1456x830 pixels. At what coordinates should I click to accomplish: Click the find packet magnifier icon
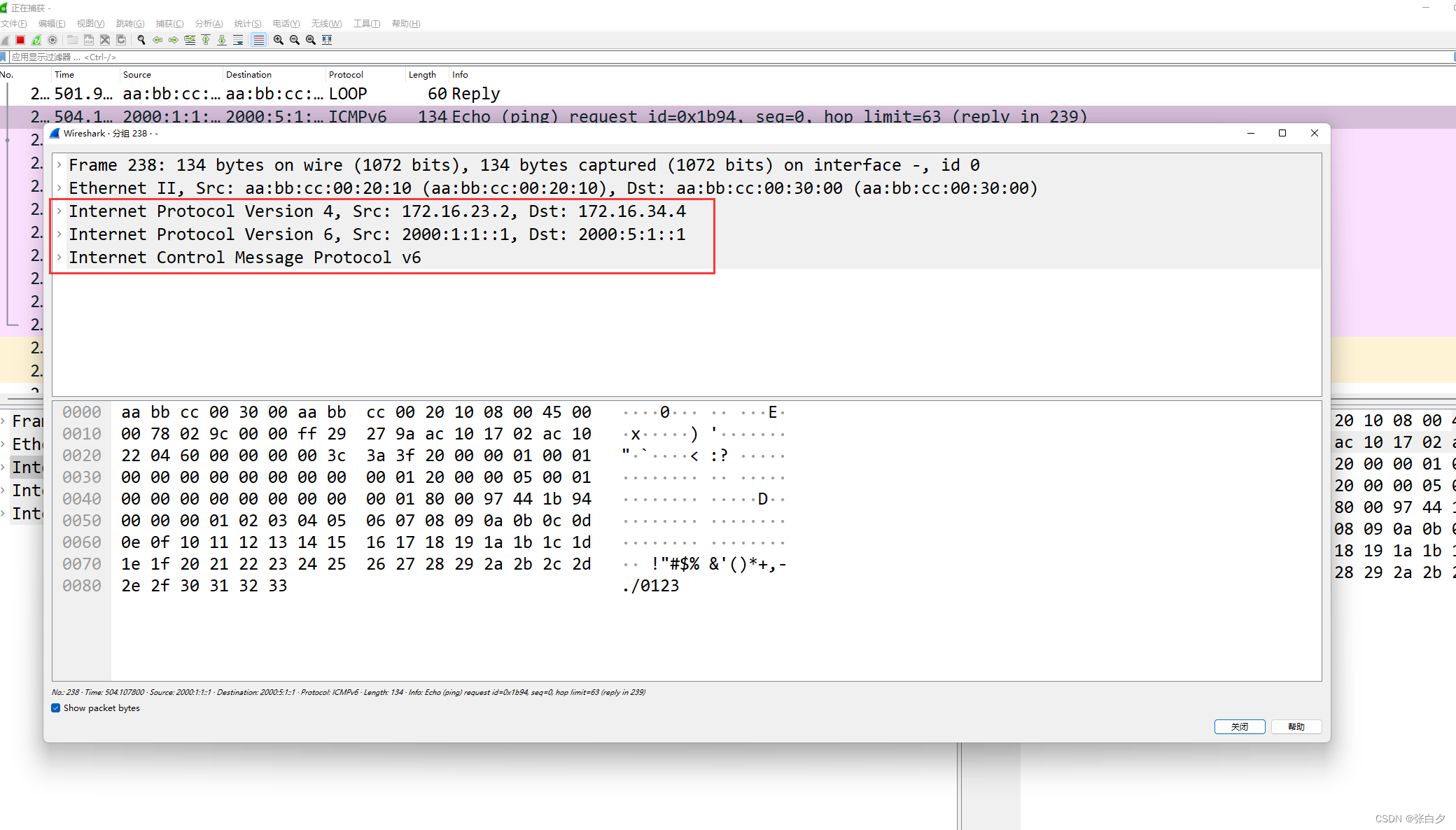coord(141,40)
